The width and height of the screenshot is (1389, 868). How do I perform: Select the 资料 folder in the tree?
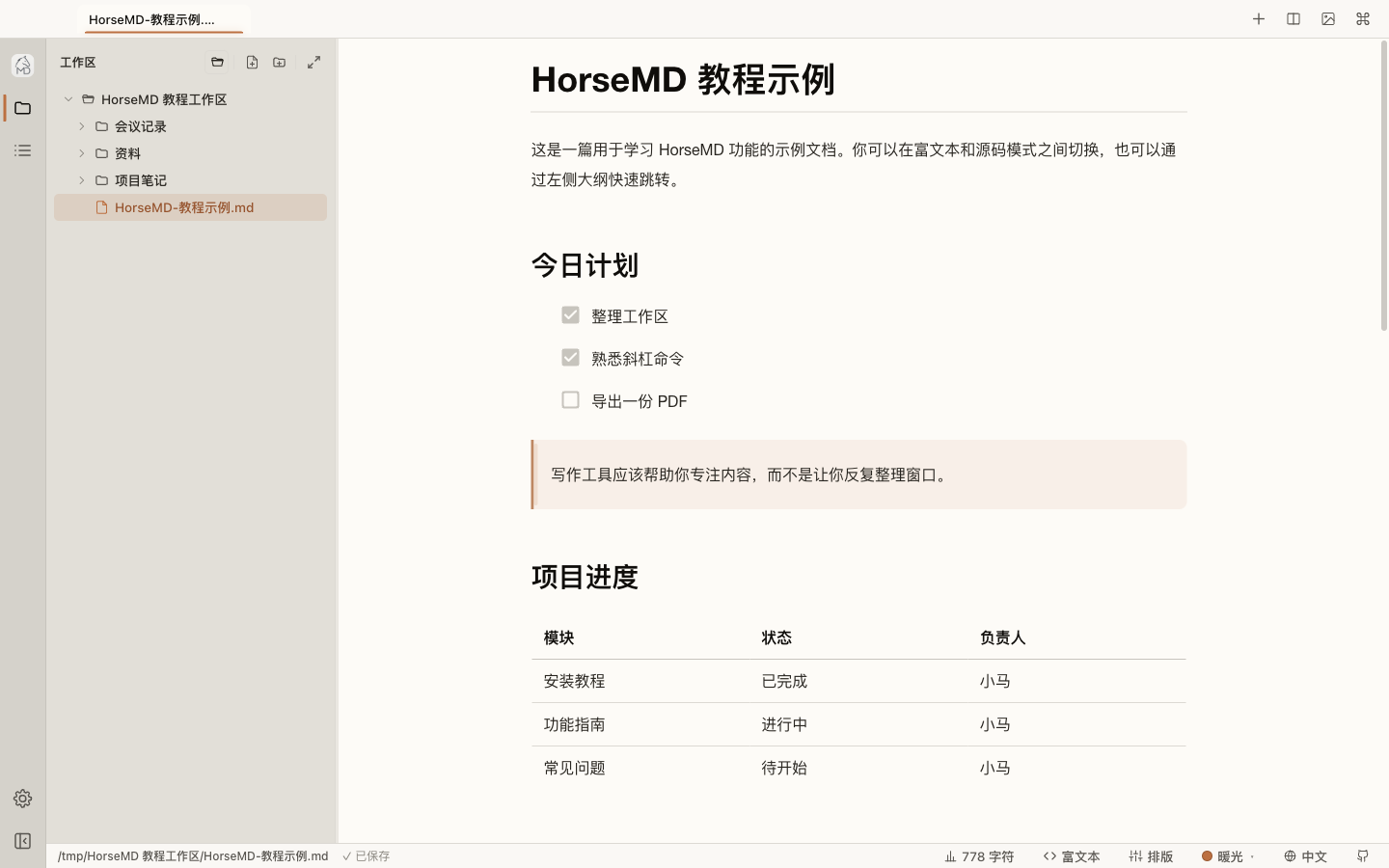tap(190, 153)
